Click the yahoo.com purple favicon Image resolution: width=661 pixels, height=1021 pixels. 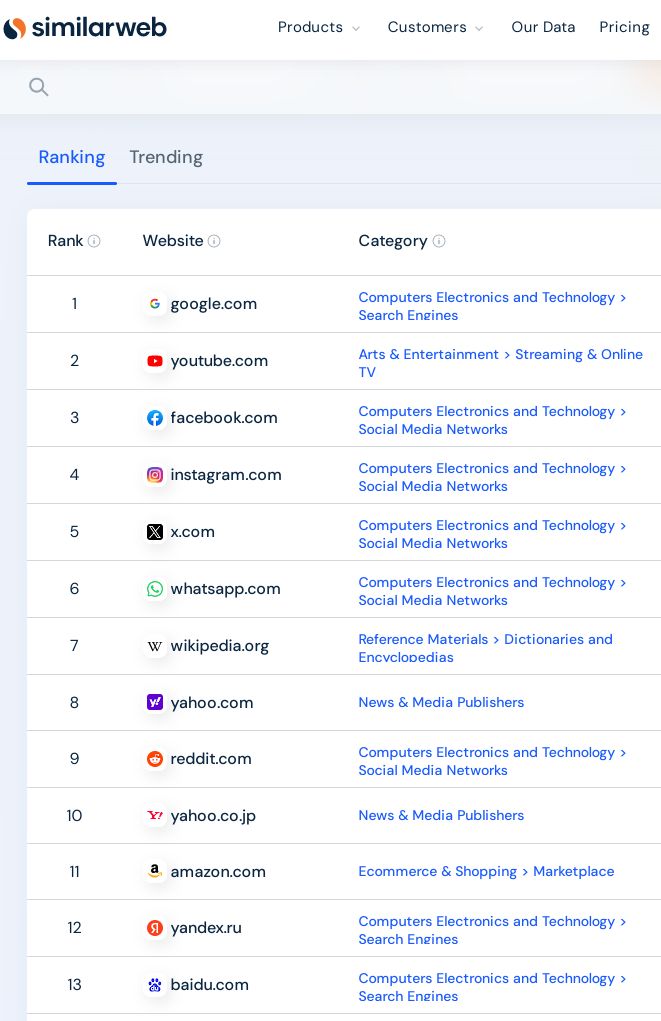[154, 703]
